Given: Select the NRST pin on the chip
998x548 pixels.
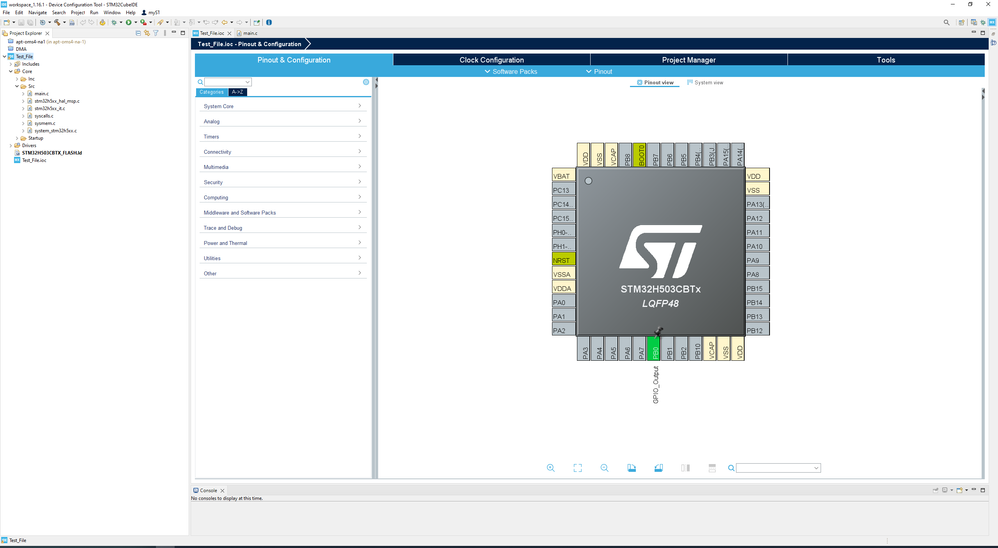Looking at the screenshot, I should tap(563, 260).
